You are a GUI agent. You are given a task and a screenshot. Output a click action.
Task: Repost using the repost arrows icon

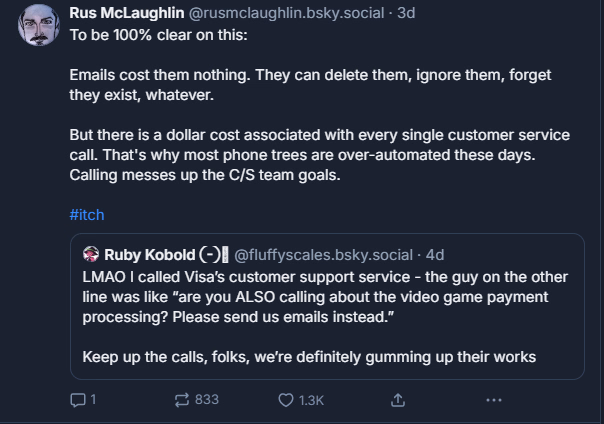click(x=182, y=400)
